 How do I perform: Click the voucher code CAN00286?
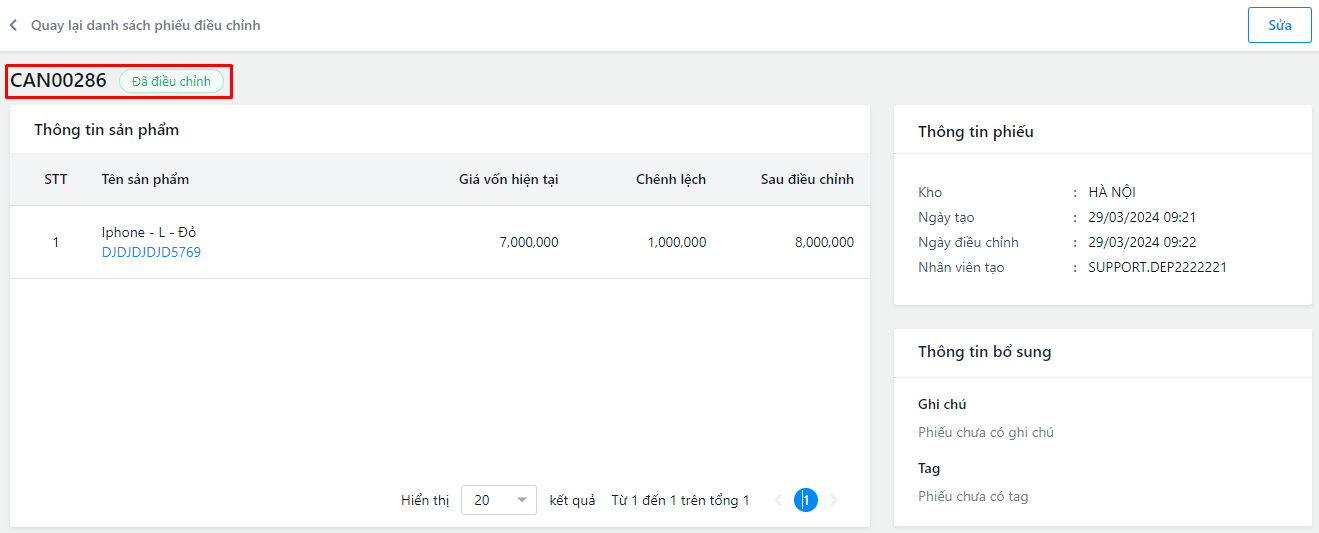point(58,81)
